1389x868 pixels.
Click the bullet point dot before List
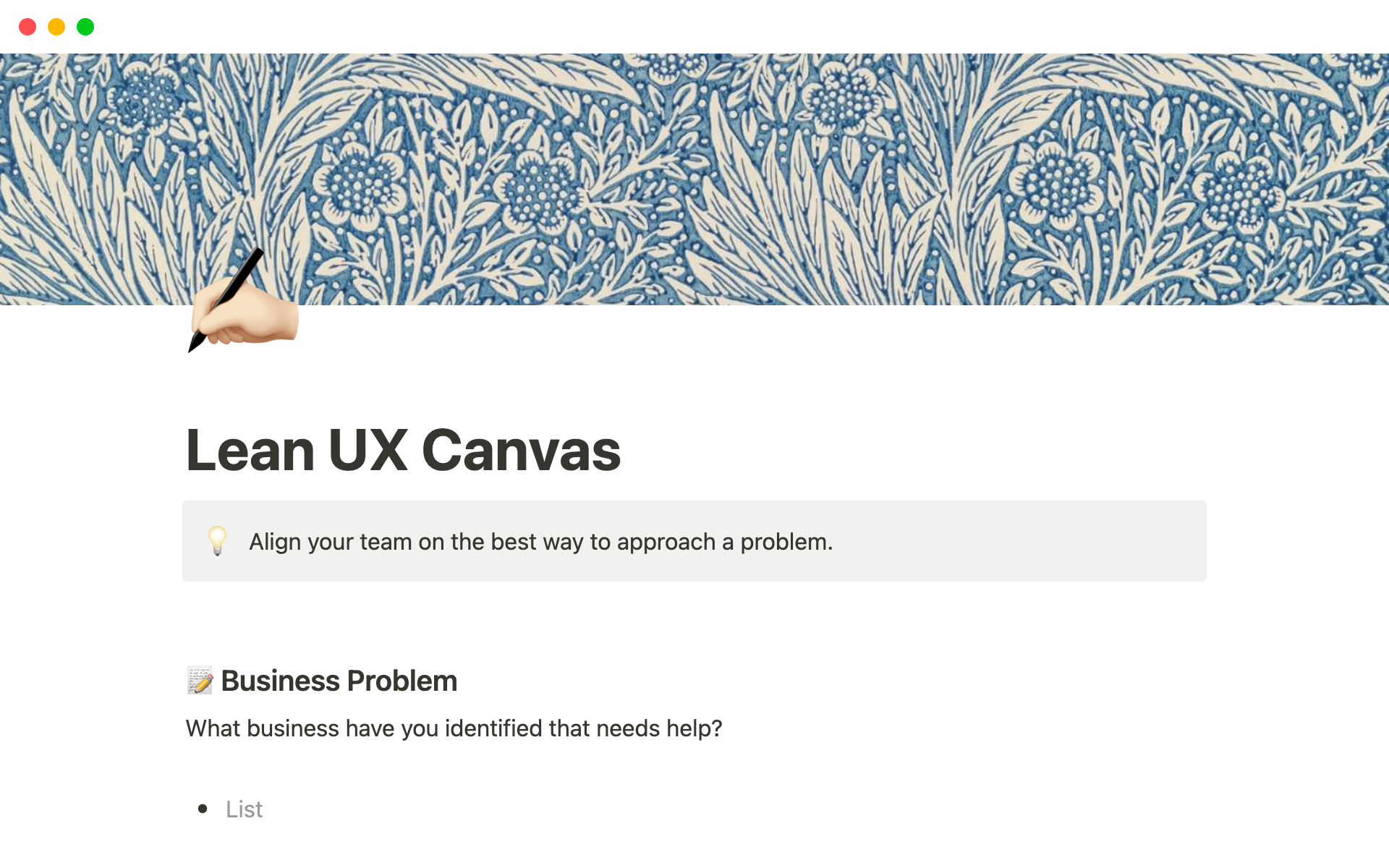[203, 809]
